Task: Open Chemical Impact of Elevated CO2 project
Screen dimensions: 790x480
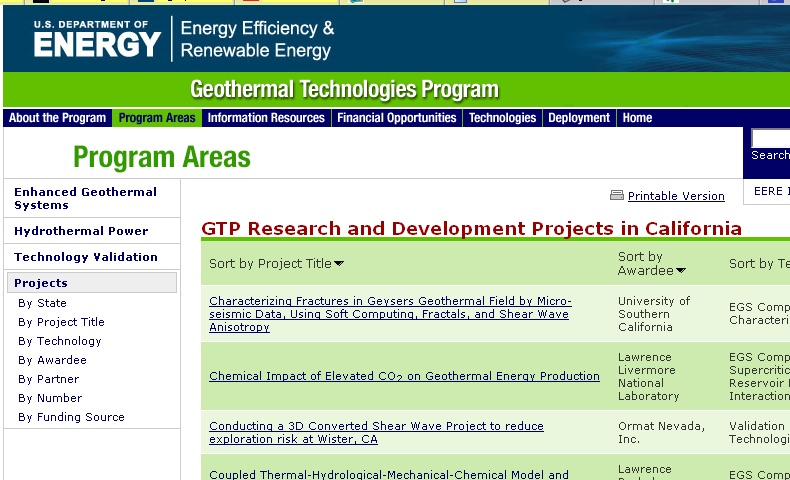Action: pos(404,377)
